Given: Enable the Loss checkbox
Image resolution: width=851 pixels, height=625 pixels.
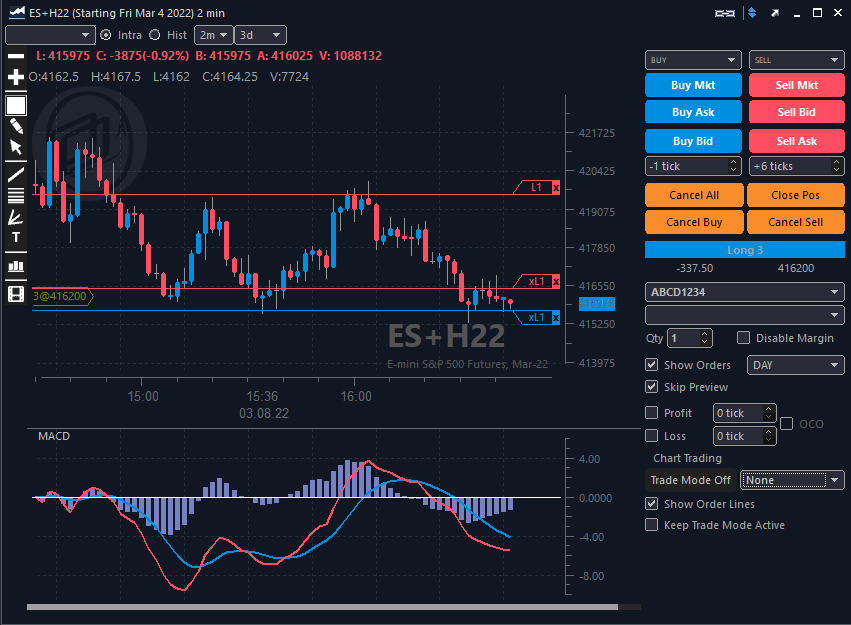Looking at the screenshot, I should [x=651, y=436].
